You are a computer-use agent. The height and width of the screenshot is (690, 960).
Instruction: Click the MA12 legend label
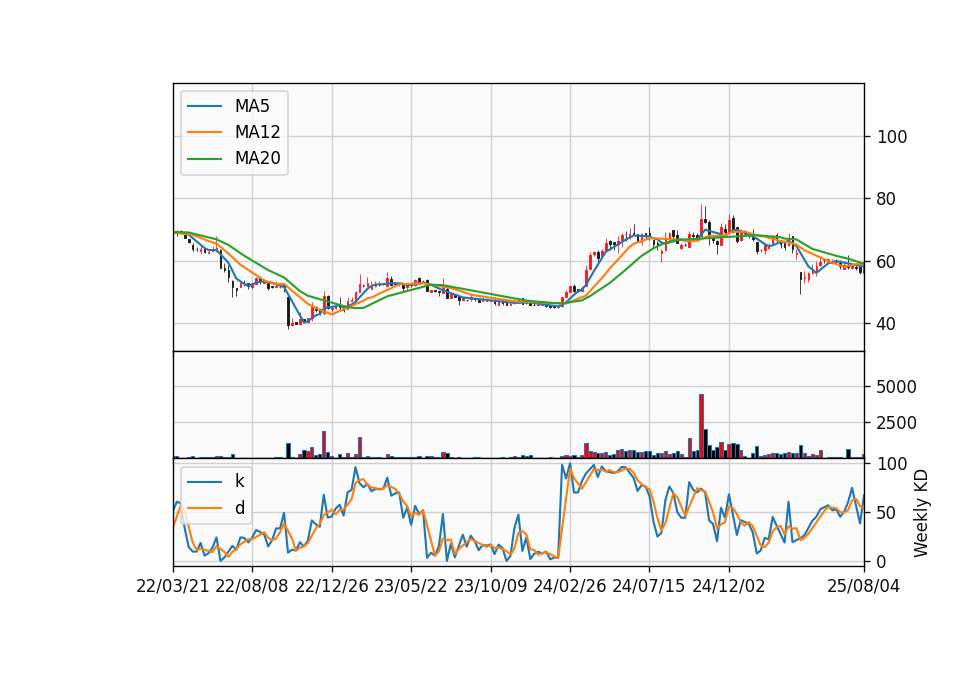click(258, 132)
